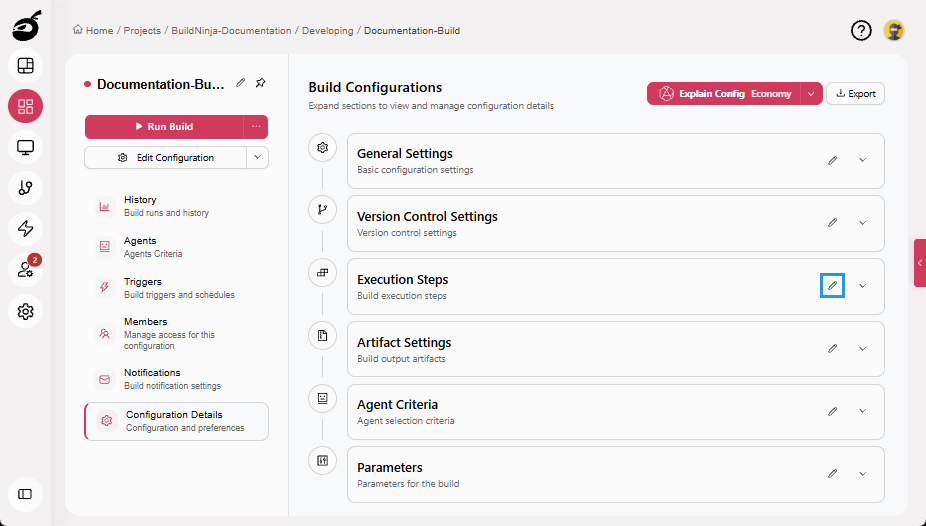
Task: Open the layout panel icon in sidebar
Action: pos(25,66)
